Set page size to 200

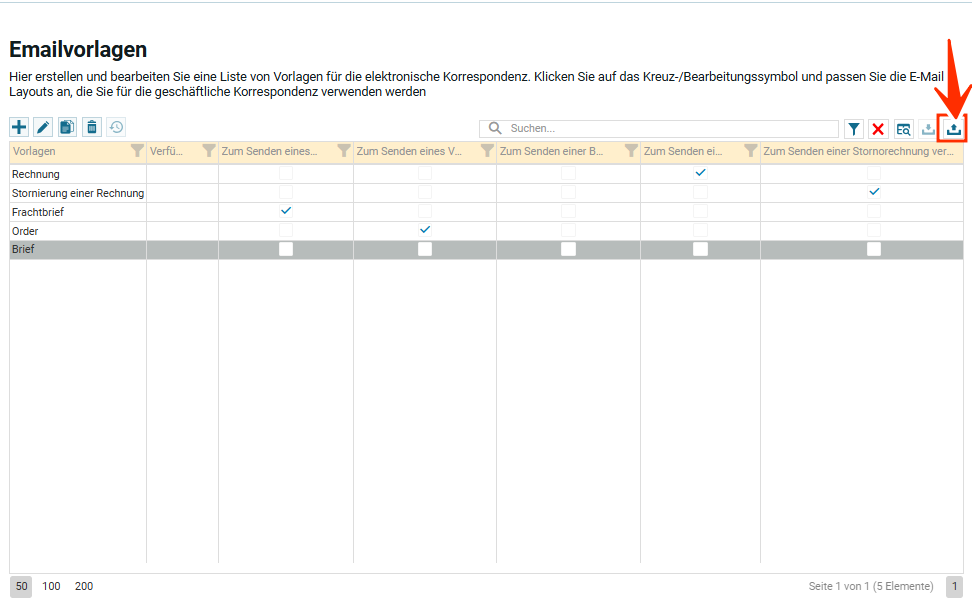84,586
